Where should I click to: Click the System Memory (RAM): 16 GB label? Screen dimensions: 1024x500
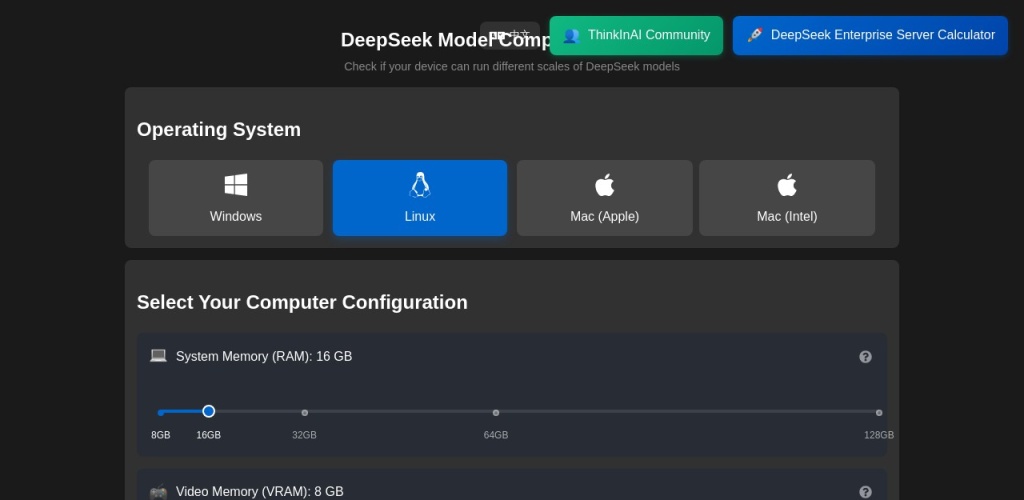pyautogui.click(x=264, y=356)
